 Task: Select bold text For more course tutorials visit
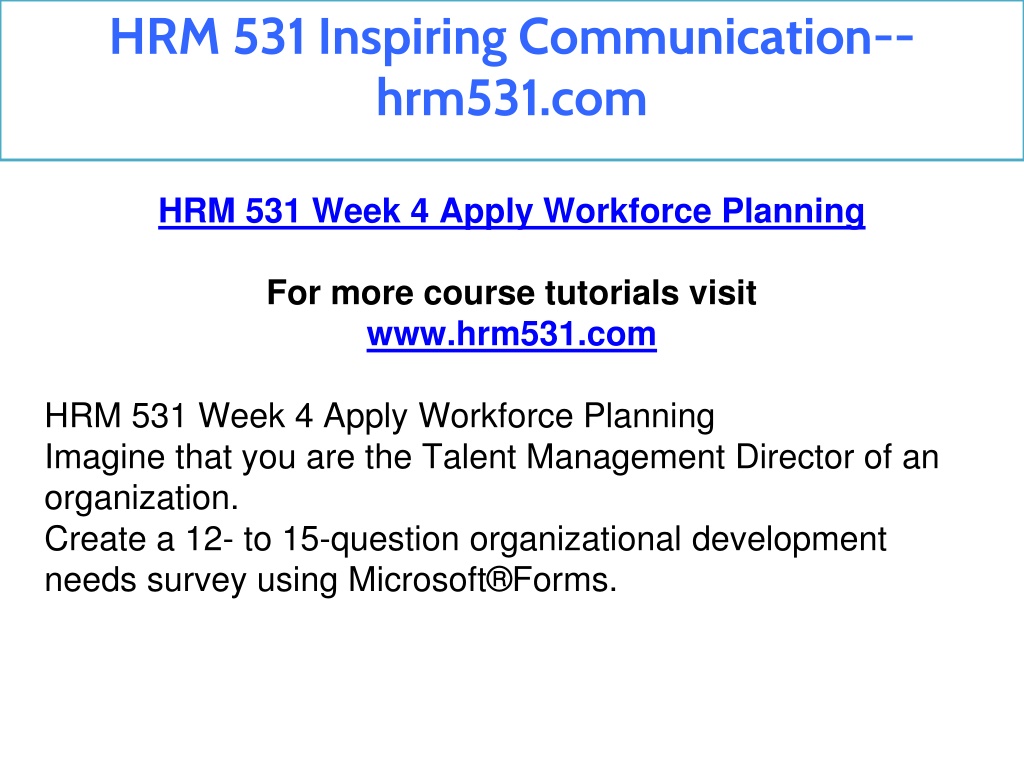[511, 293]
